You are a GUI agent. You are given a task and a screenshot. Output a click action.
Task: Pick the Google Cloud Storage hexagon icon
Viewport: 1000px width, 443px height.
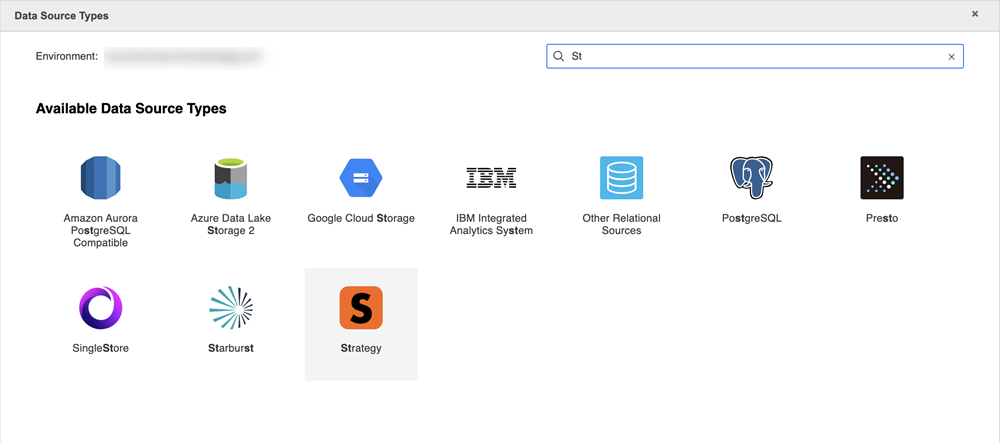pos(361,178)
